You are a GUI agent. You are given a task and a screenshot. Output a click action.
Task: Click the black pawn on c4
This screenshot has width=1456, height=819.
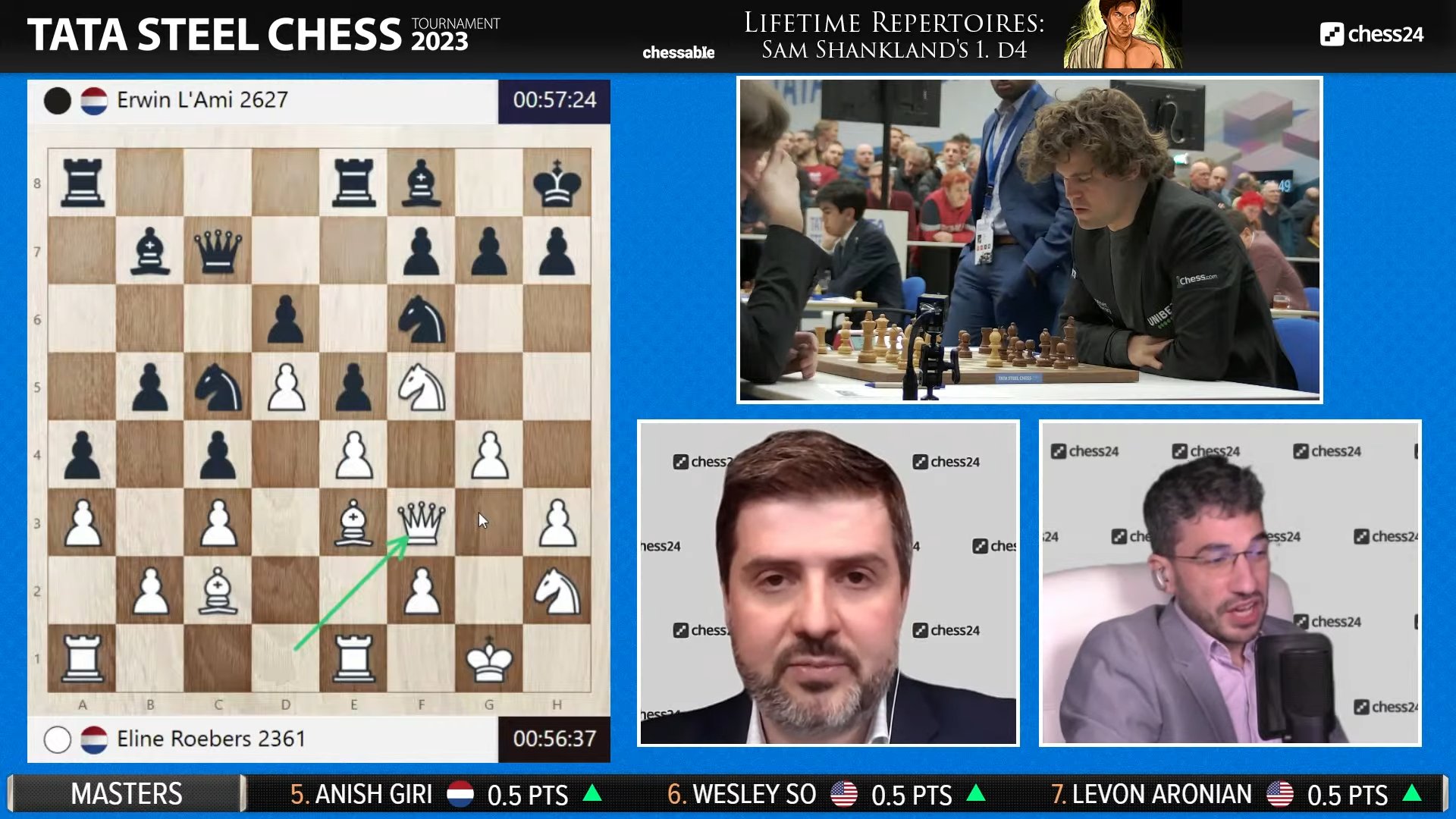click(218, 454)
